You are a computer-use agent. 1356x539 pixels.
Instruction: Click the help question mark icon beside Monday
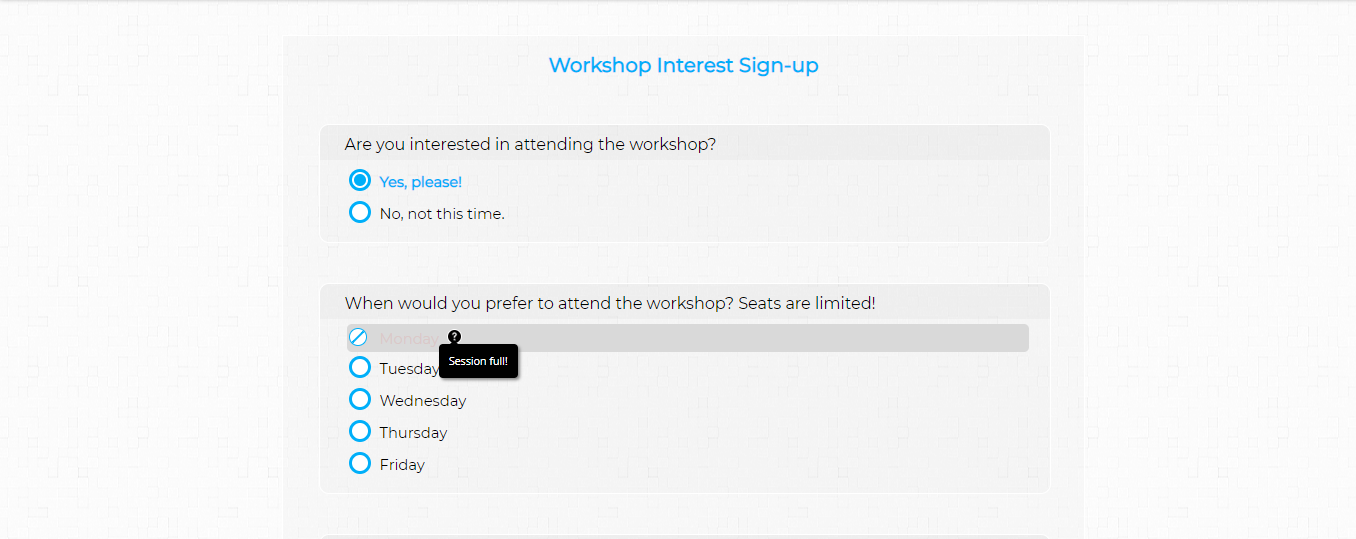tap(455, 337)
